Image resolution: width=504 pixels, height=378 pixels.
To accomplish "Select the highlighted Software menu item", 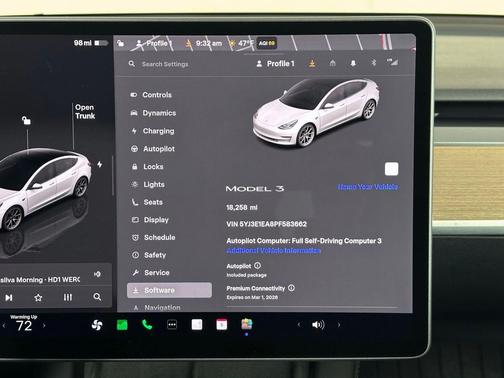I will [169, 290].
